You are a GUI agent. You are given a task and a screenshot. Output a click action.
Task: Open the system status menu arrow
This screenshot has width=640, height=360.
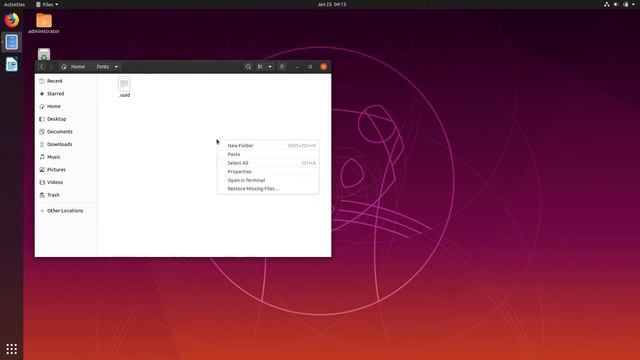pos(634,4)
